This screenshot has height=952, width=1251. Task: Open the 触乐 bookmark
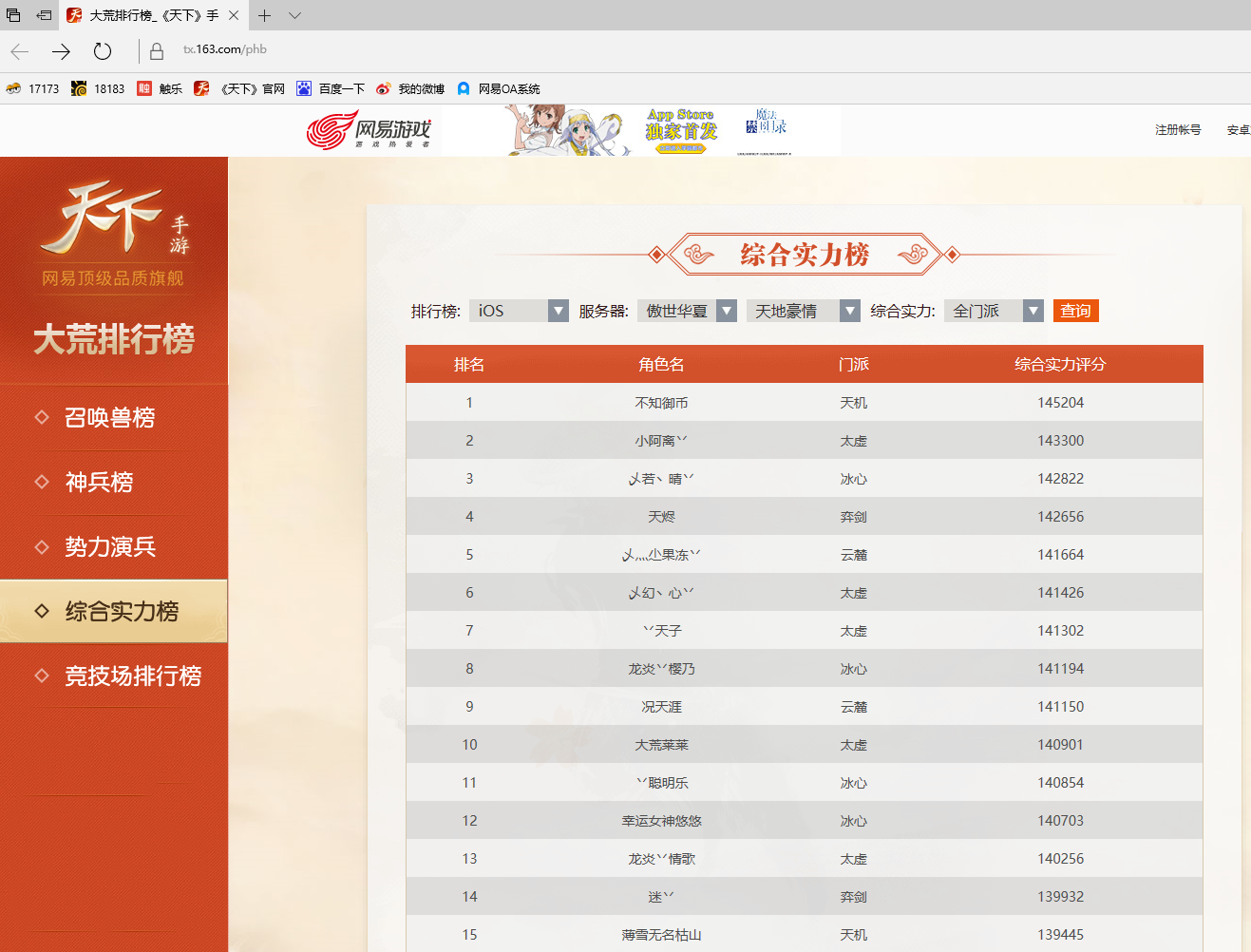coord(160,88)
